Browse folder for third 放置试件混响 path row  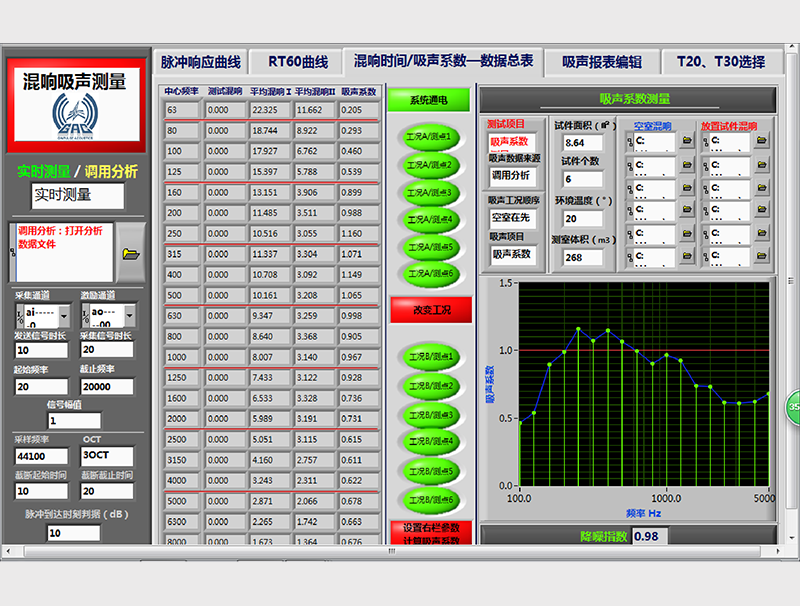tap(762, 188)
